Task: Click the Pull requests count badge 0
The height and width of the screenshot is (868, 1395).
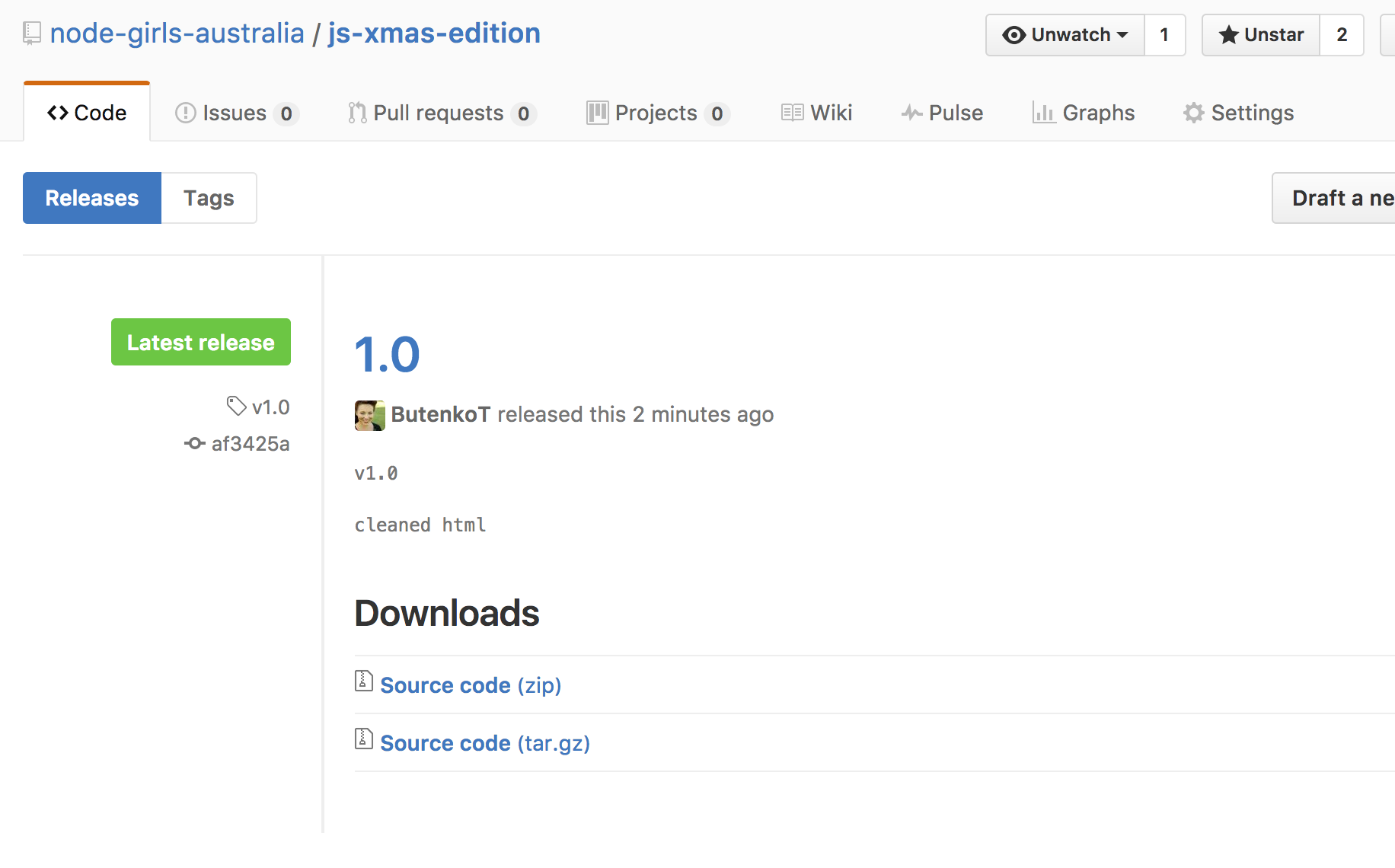Action: (x=524, y=113)
